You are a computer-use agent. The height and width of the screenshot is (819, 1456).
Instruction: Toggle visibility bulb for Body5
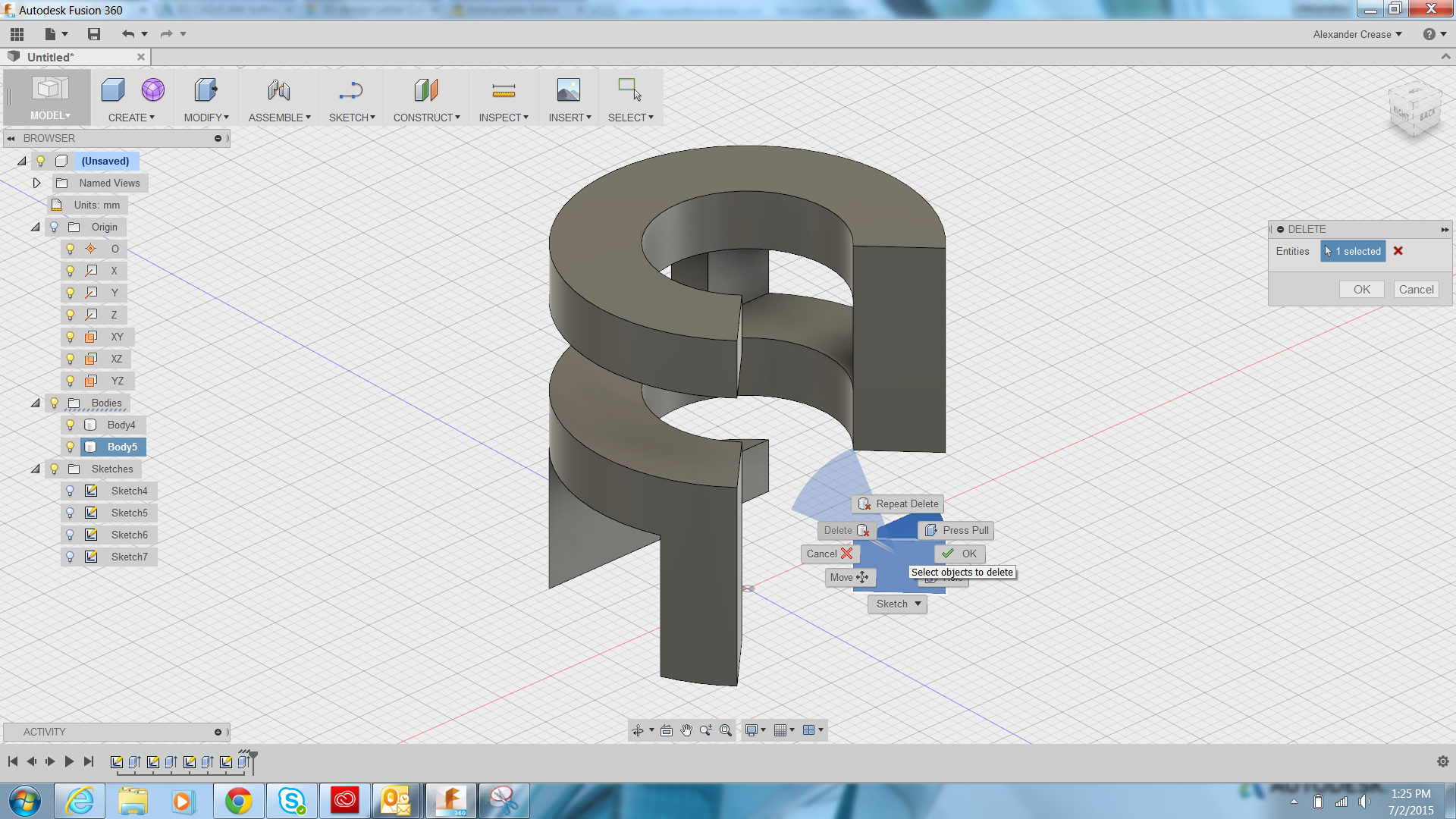click(x=71, y=447)
